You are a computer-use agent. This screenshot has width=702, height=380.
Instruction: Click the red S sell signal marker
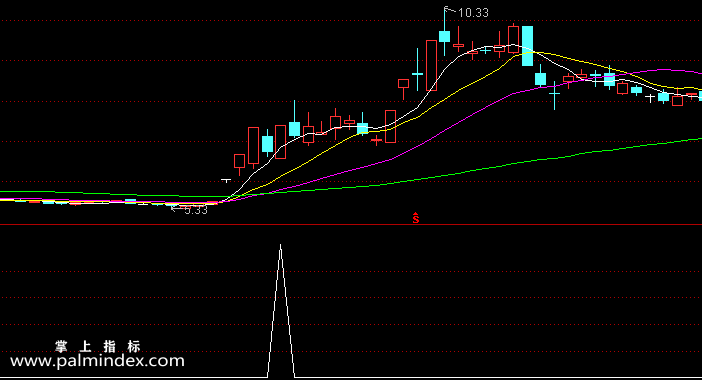pos(416,218)
